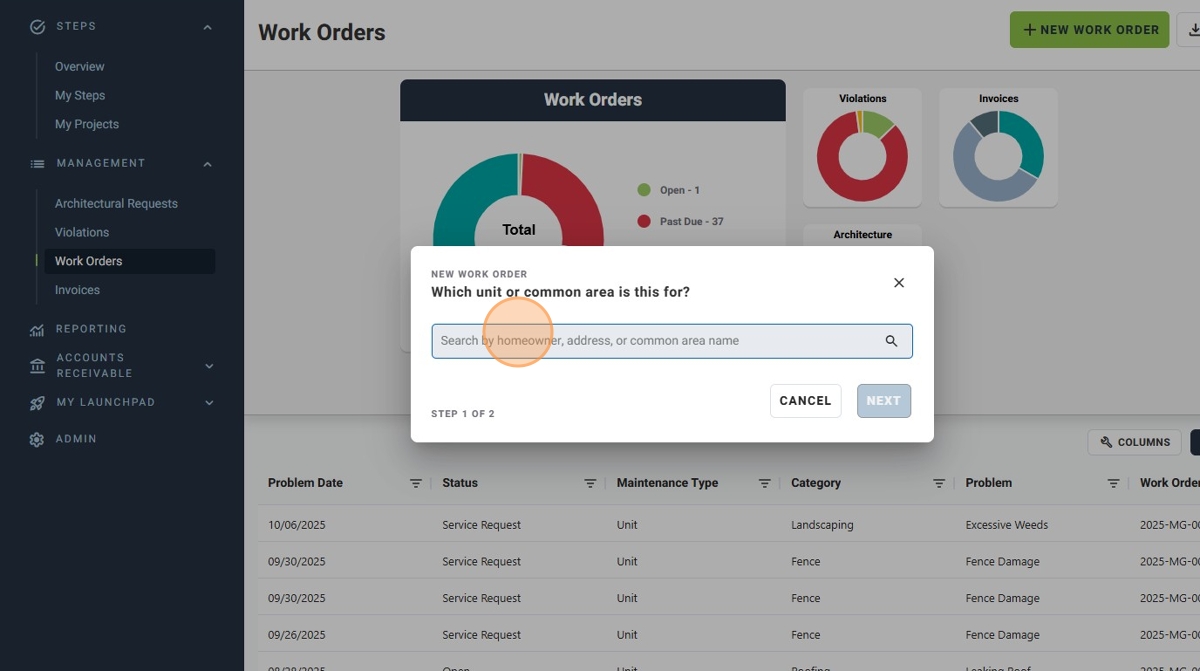Image resolution: width=1200 pixels, height=671 pixels.
Task: Sort by Category column header
Action: click(816, 483)
